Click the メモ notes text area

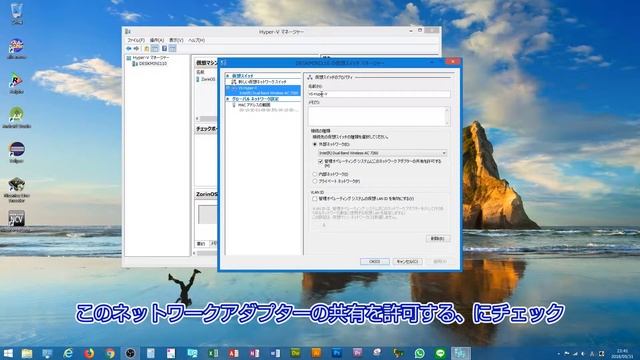[376, 116]
